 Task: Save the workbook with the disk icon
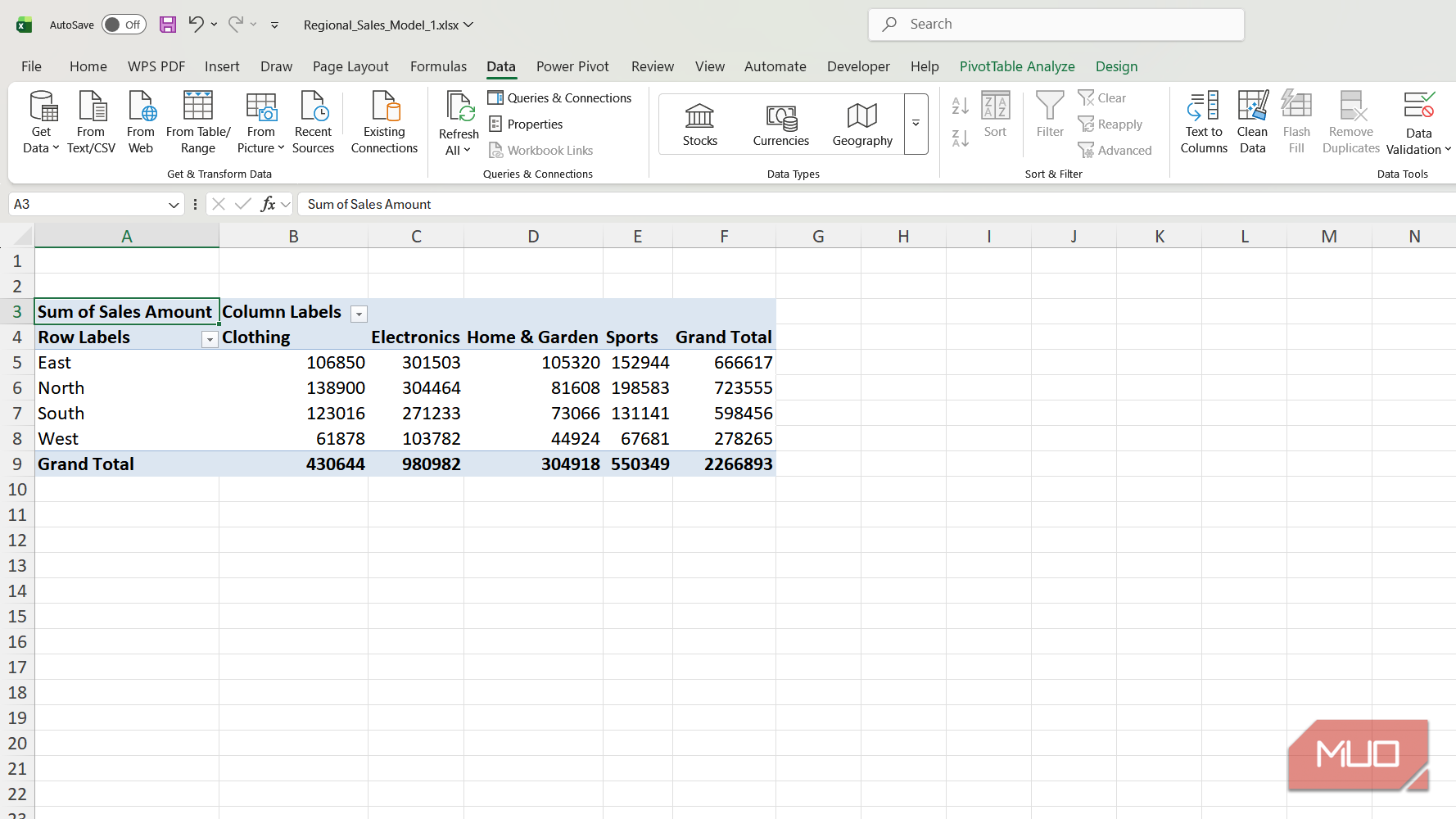pos(168,25)
